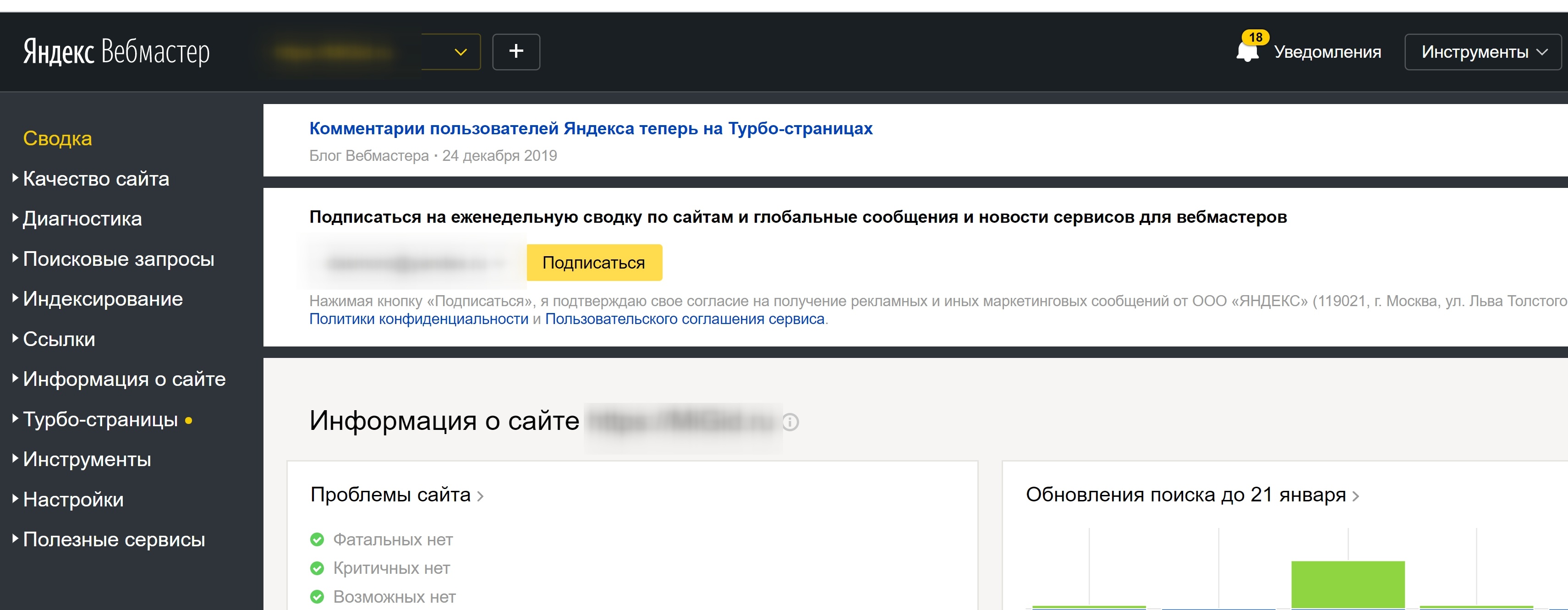
Task: Select Сводка in the sidebar
Action: tap(57, 138)
